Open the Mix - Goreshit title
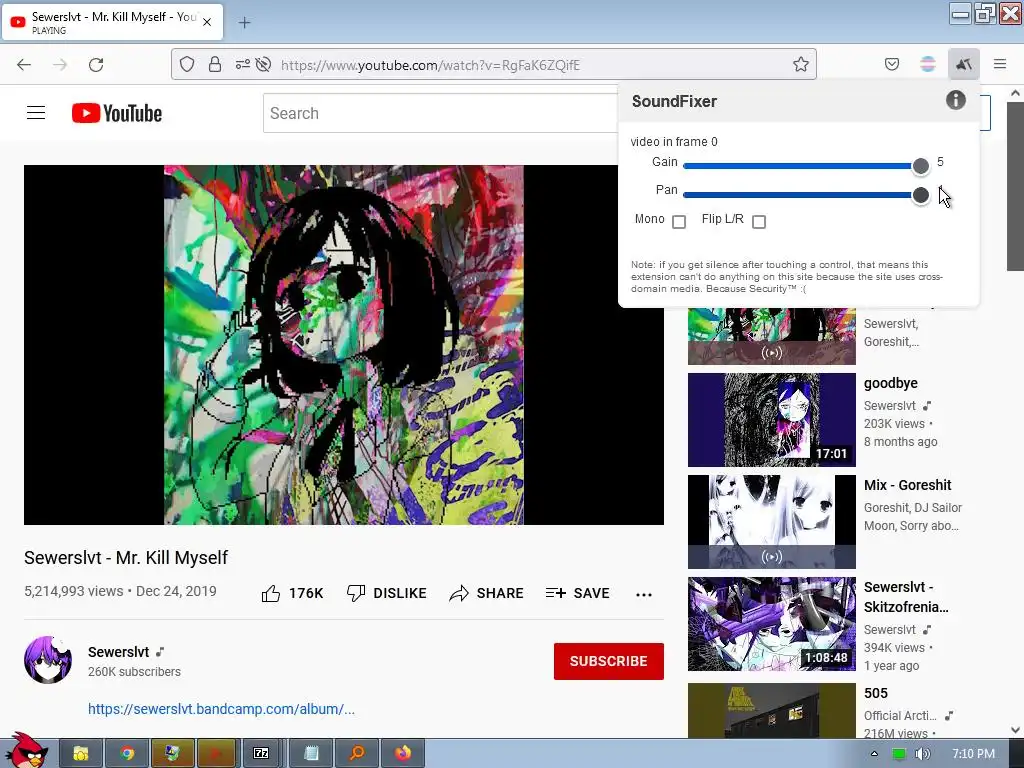 (x=907, y=485)
